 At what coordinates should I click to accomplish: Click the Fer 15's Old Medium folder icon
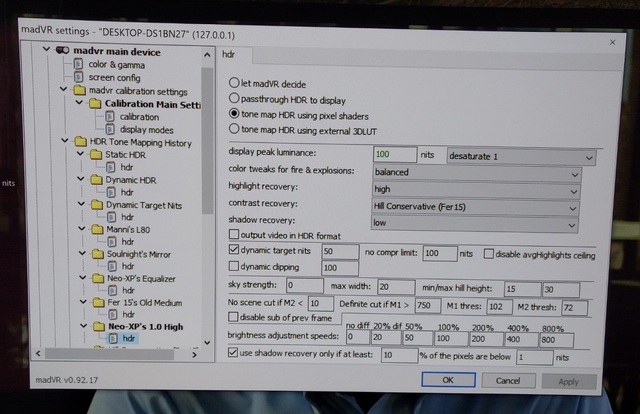96,302
